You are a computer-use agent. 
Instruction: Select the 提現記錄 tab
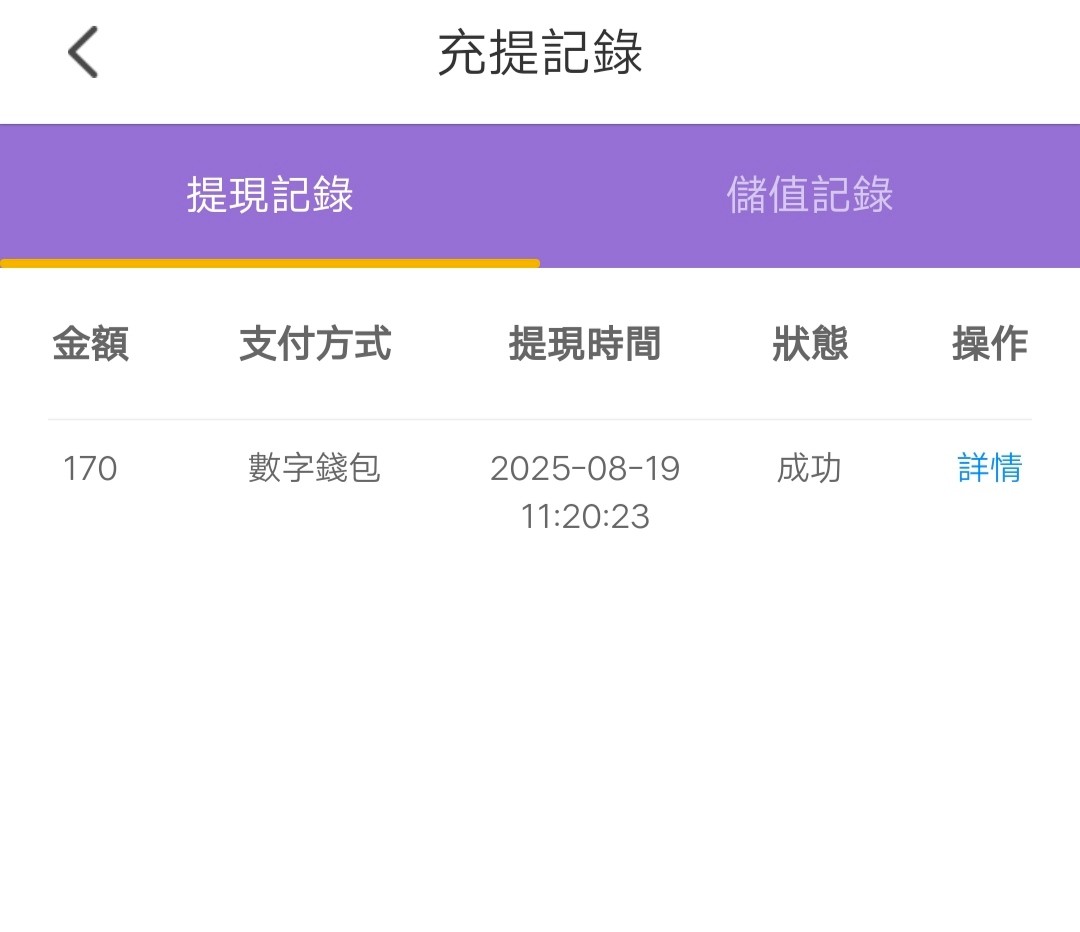tap(270, 194)
